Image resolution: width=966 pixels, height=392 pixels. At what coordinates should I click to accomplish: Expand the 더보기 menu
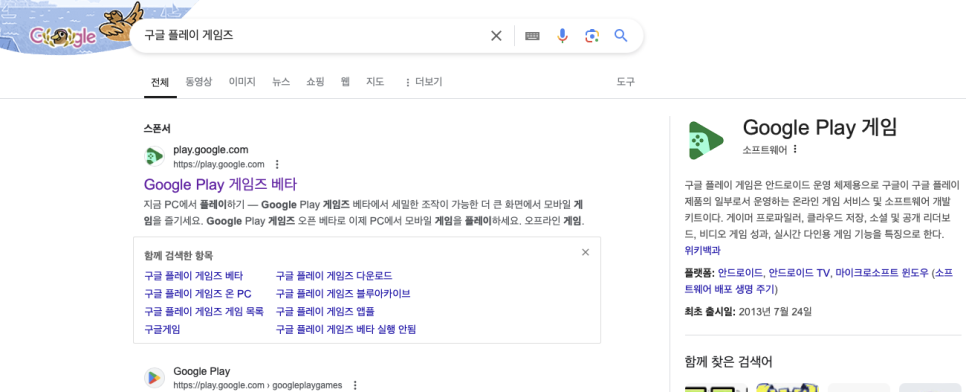tap(423, 82)
